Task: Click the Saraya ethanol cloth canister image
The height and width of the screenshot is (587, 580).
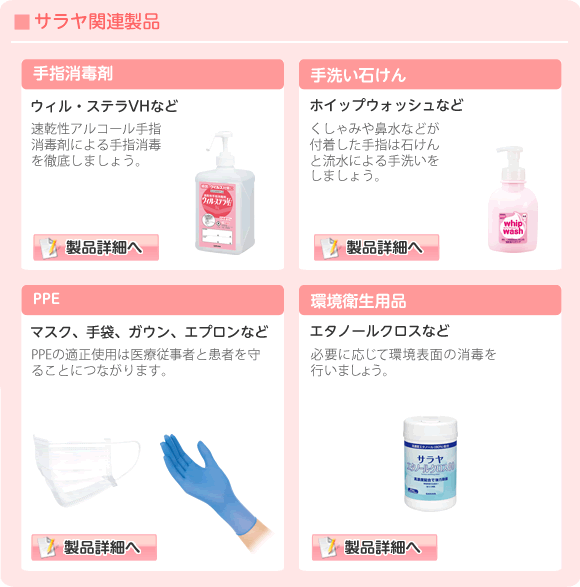Action: (x=430, y=463)
